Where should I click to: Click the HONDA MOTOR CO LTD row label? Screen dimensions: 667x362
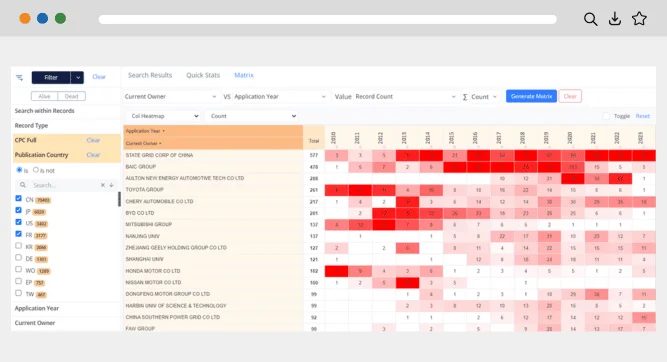(153, 271)
